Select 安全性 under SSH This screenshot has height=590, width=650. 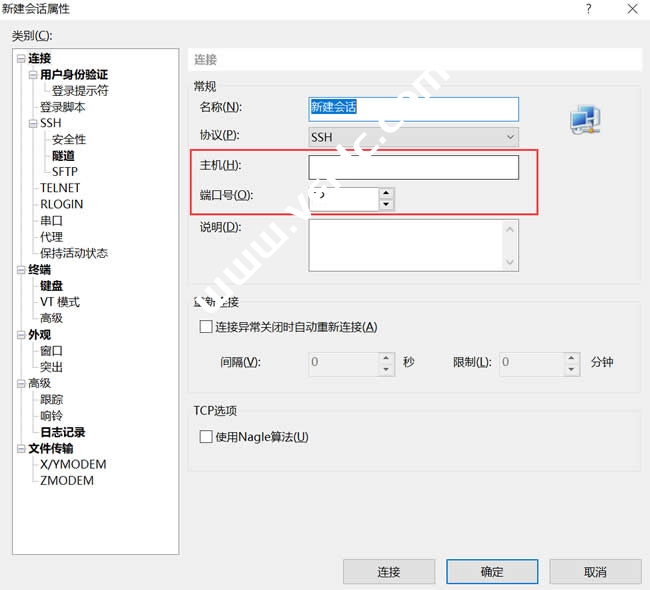(x=69, y=140)
